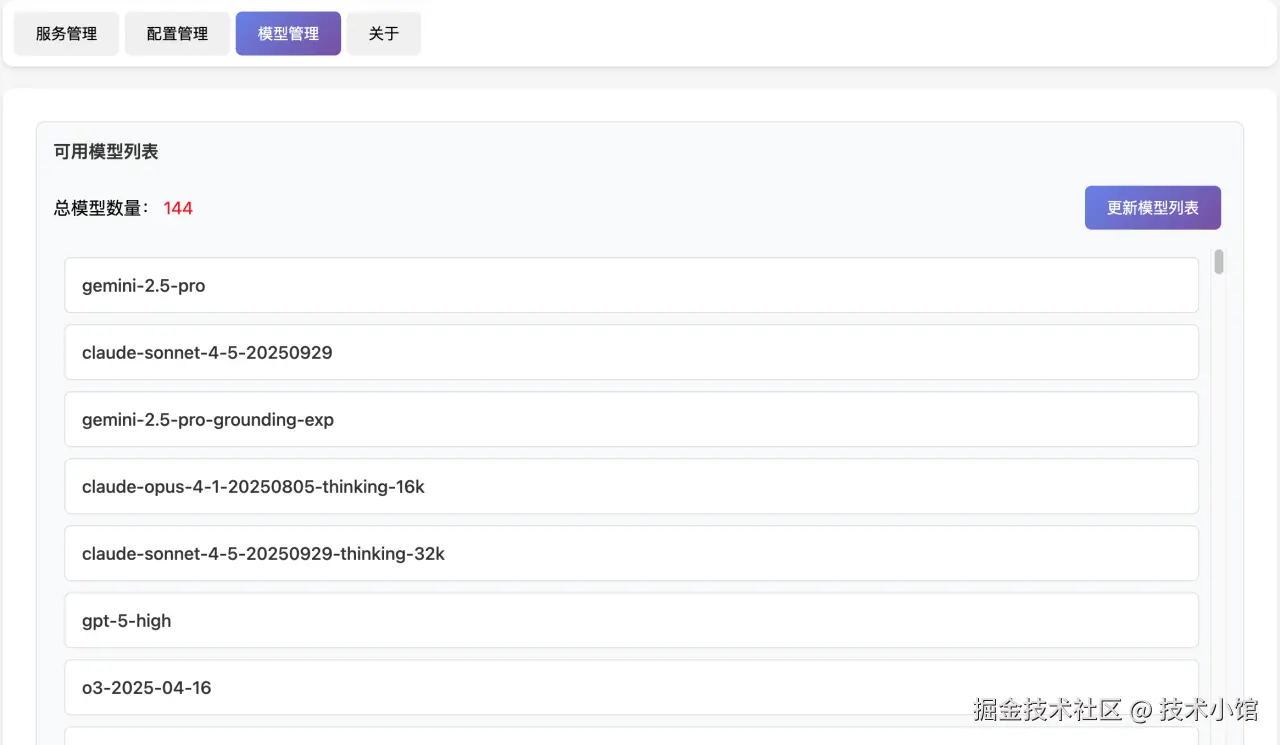This screenshot has width=1280, height=745.
Task: Select the 模型管理 tab
Action: (288, 34)
